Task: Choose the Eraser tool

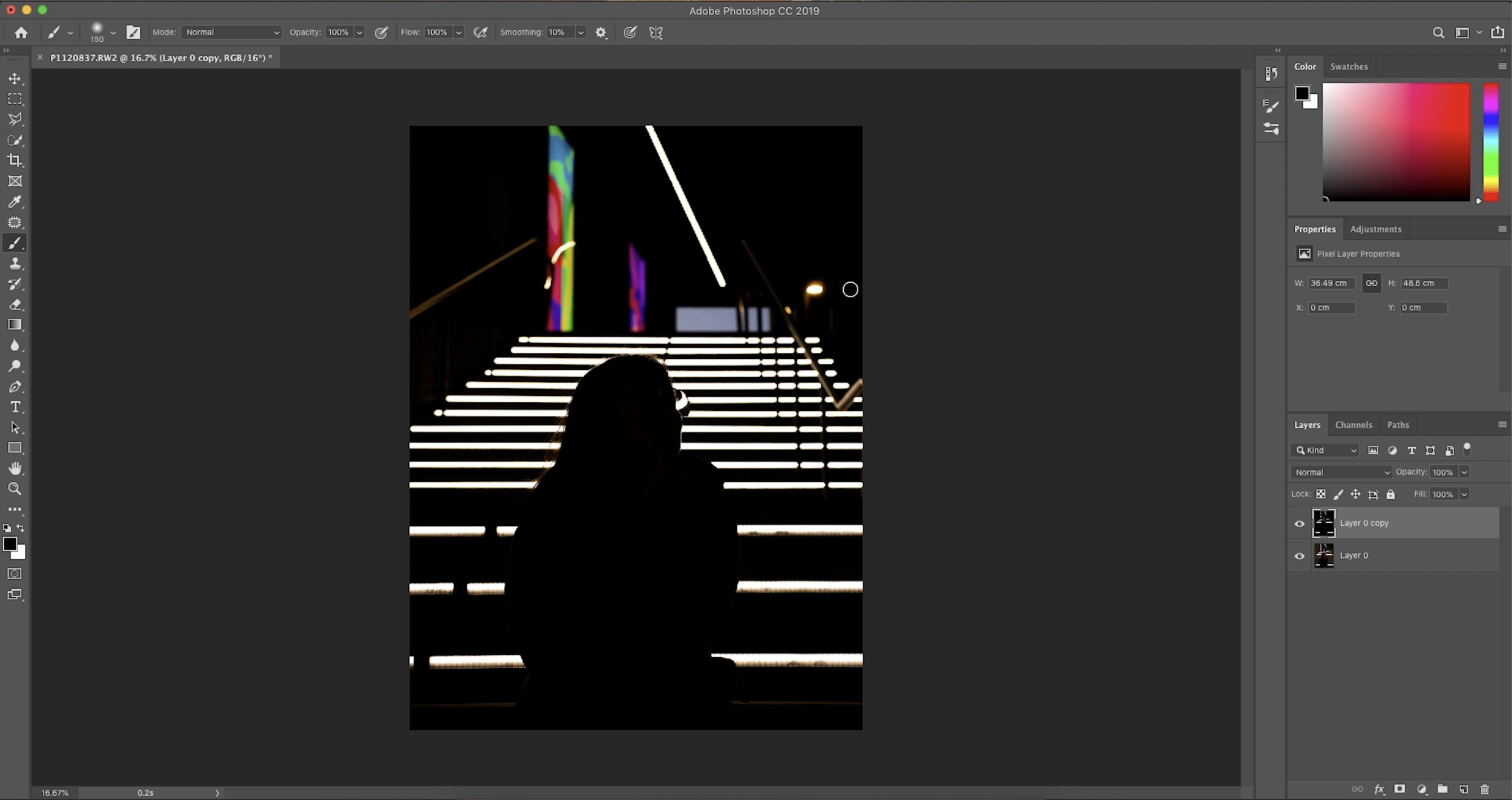Action: (15, 304)
